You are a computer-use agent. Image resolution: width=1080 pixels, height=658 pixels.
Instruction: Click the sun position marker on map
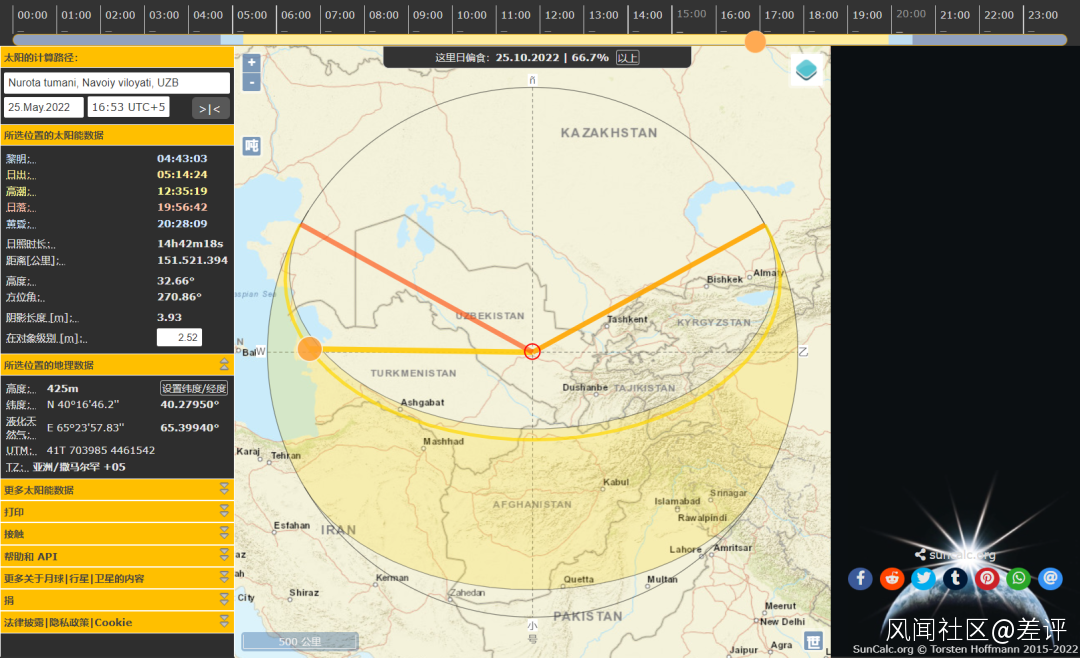tap(310, 349)
